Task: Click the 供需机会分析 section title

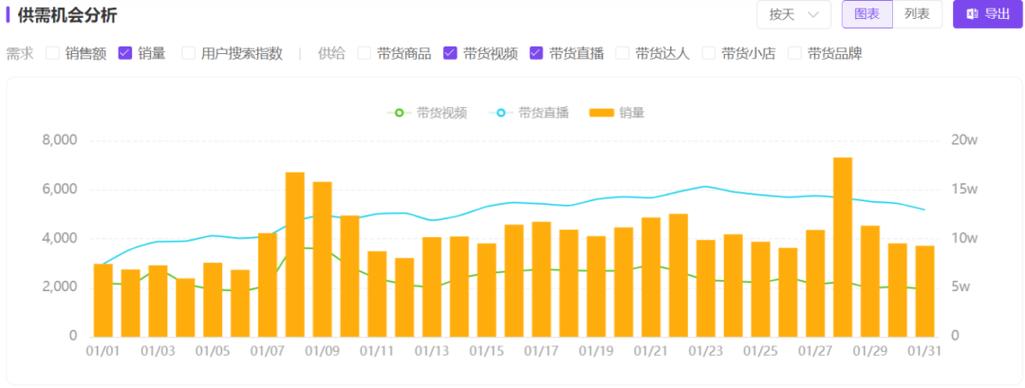Action: 67,16
